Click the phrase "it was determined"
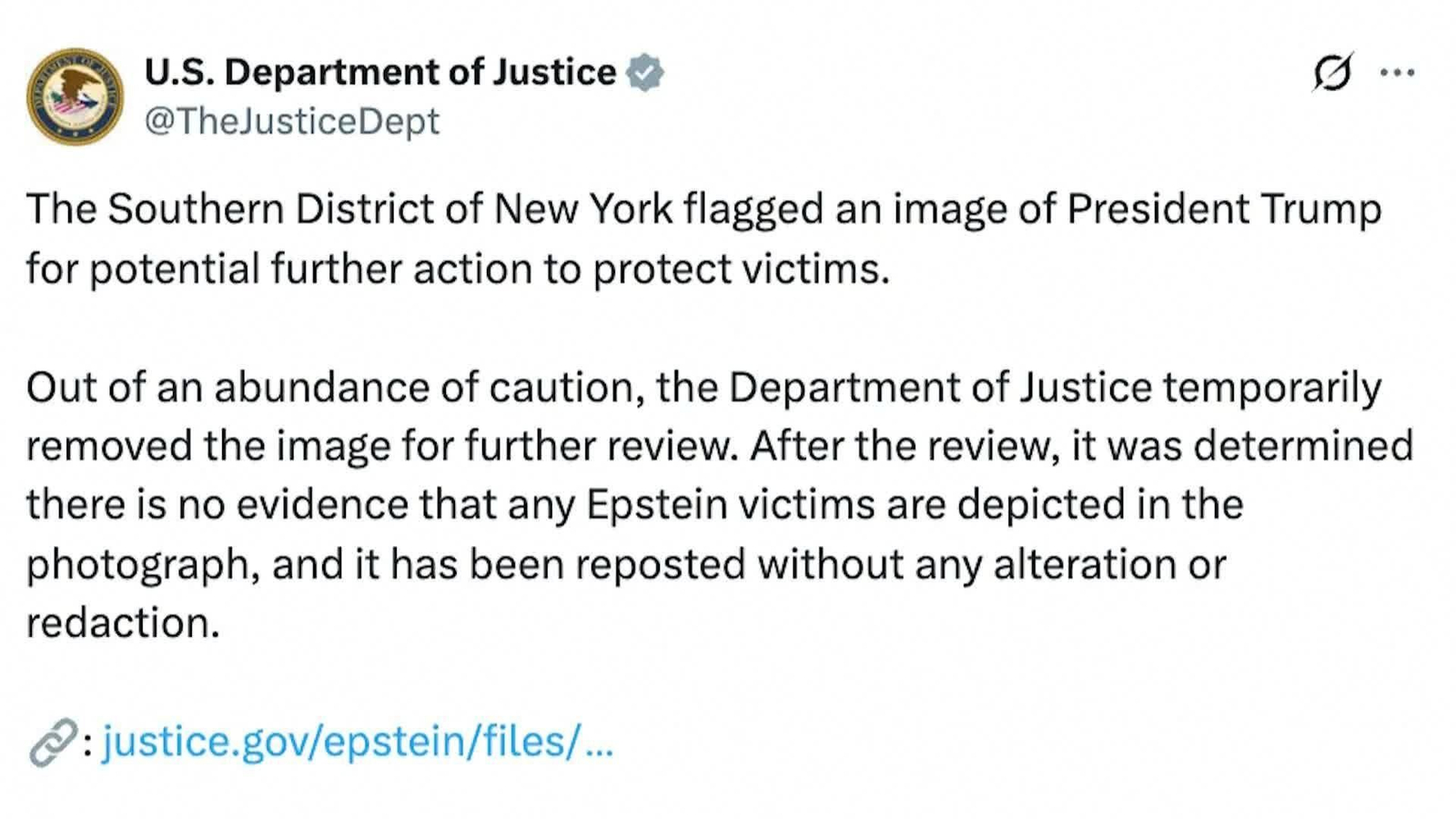This screenshot has height=819, width=1456. tap(1244, 446)
